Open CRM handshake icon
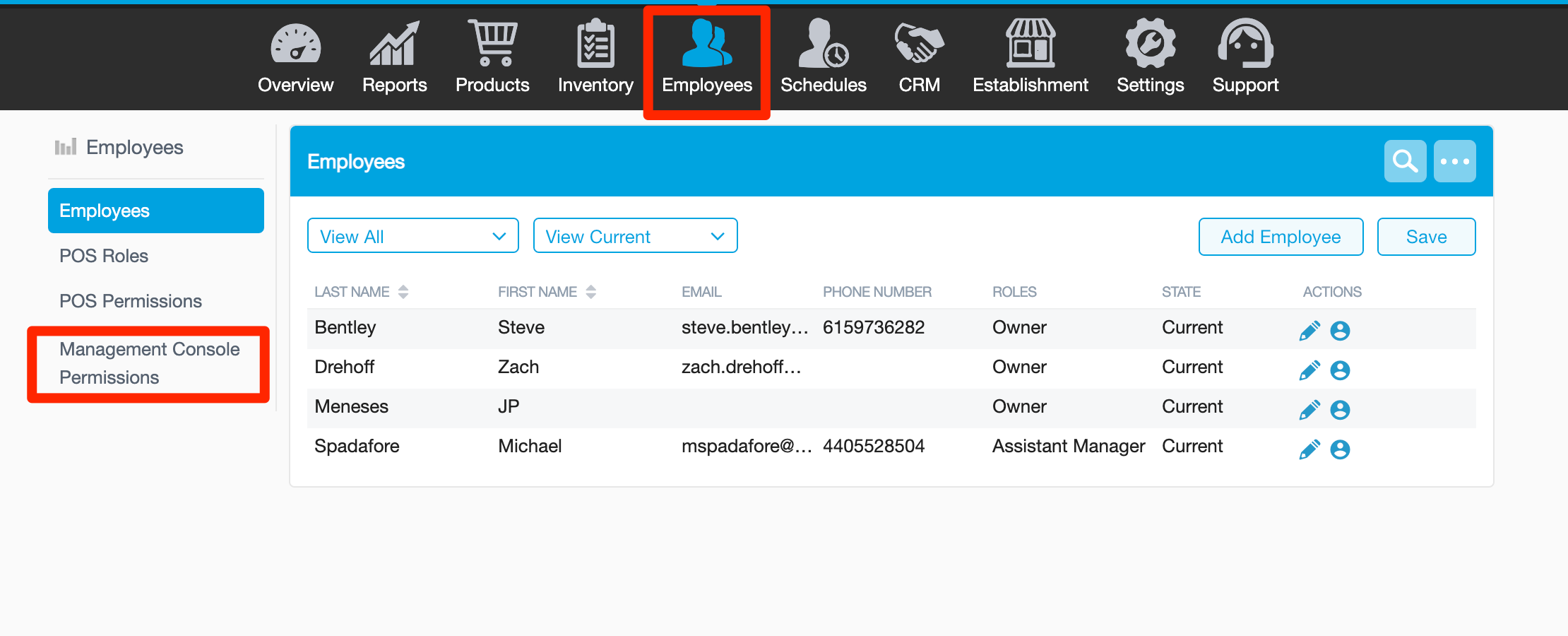This screenshot has height=636, width=1568. tap(919, 44)
